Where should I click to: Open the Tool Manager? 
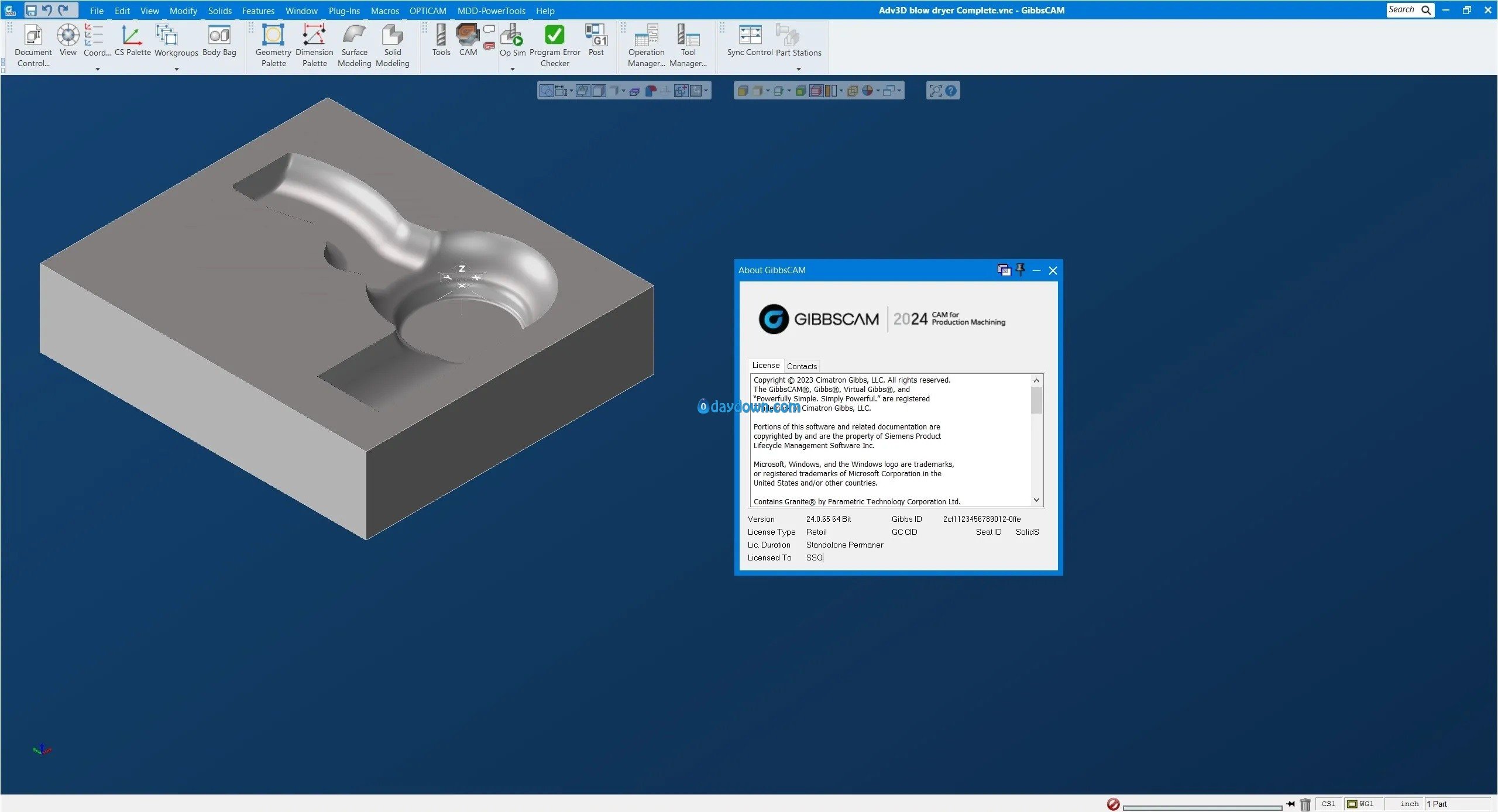point(688,46)
